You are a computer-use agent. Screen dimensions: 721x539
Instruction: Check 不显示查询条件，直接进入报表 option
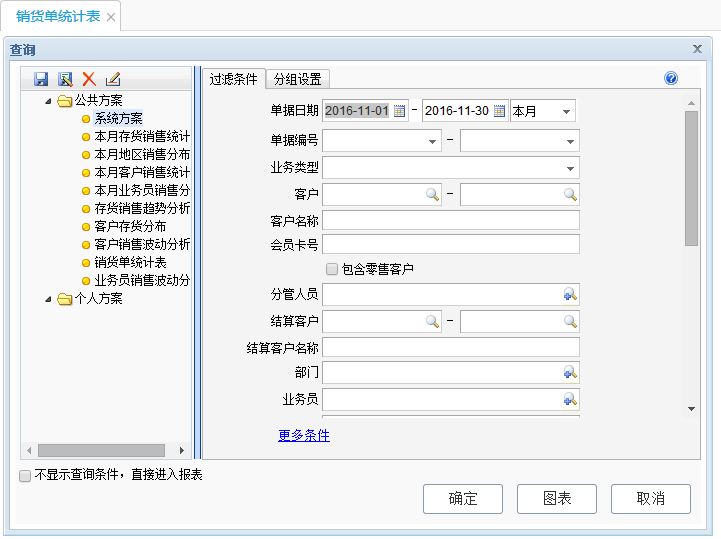[x=25, y=476]
